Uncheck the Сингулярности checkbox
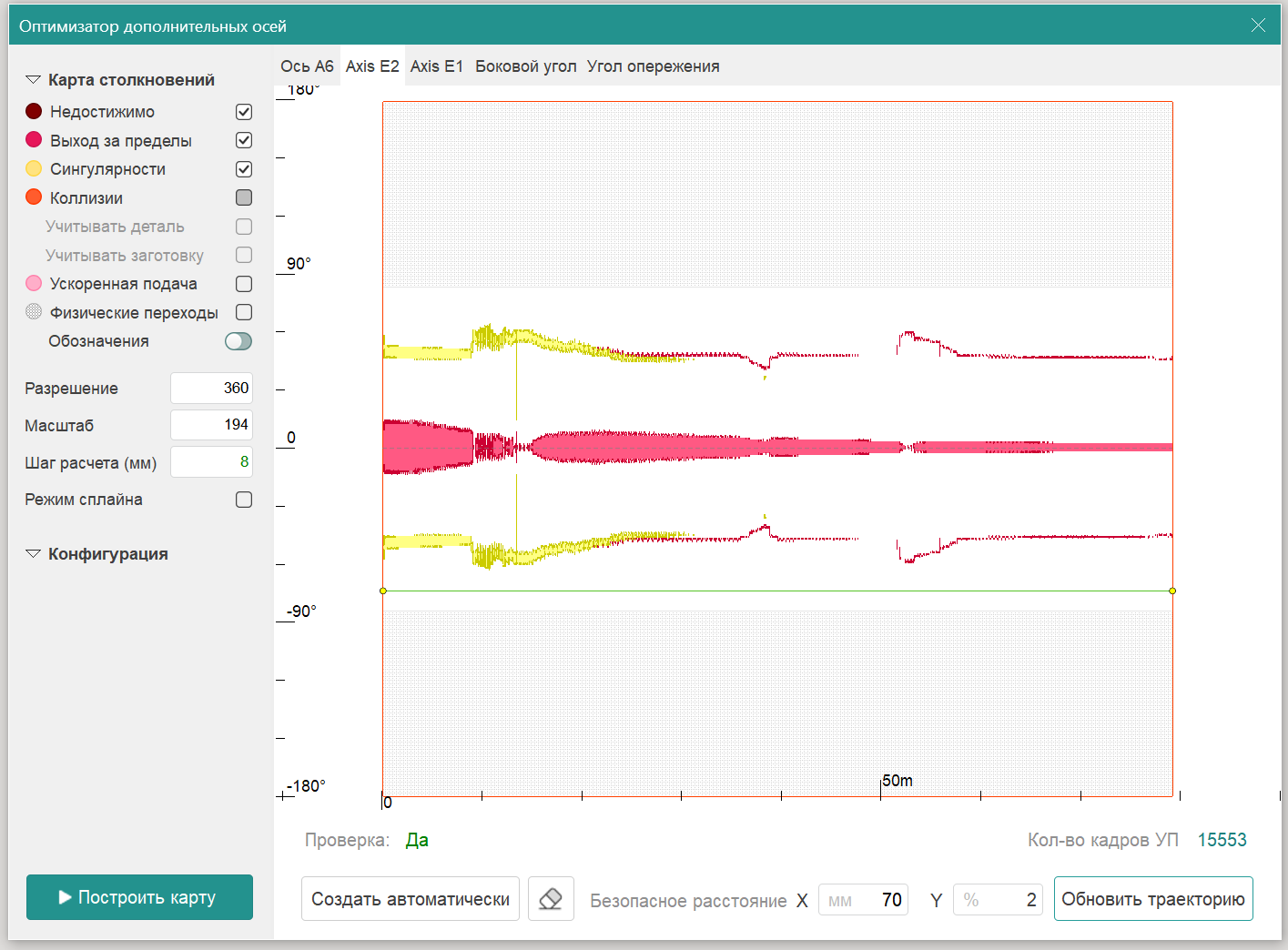This screenshot has width=1288, height=950. 244,169
